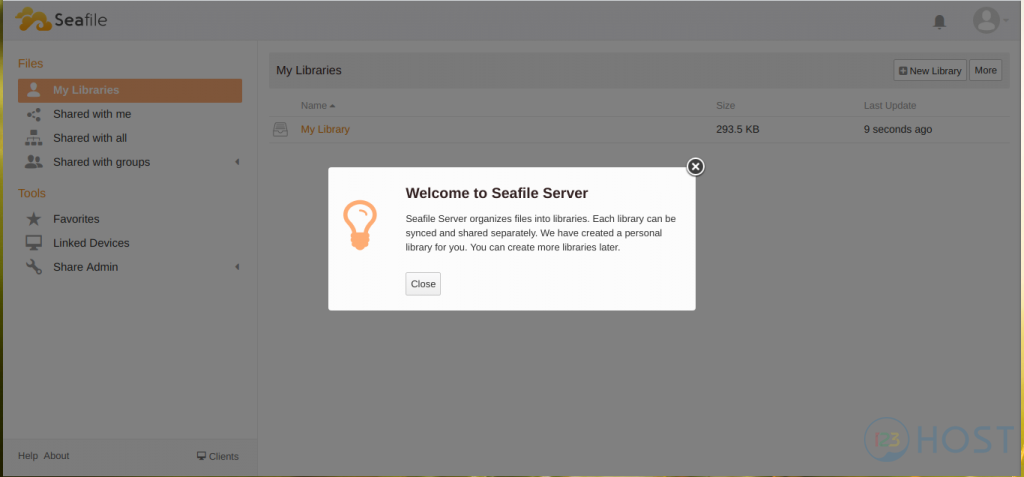Click the New Library button

tap(930, 71)
